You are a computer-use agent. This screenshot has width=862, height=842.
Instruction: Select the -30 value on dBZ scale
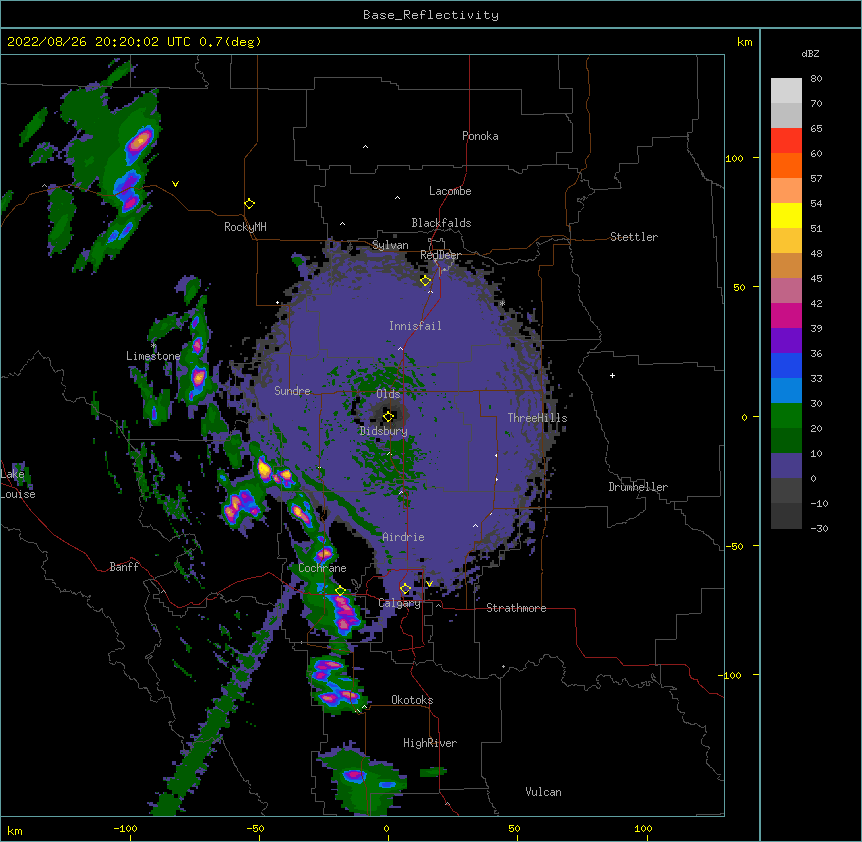819,528
